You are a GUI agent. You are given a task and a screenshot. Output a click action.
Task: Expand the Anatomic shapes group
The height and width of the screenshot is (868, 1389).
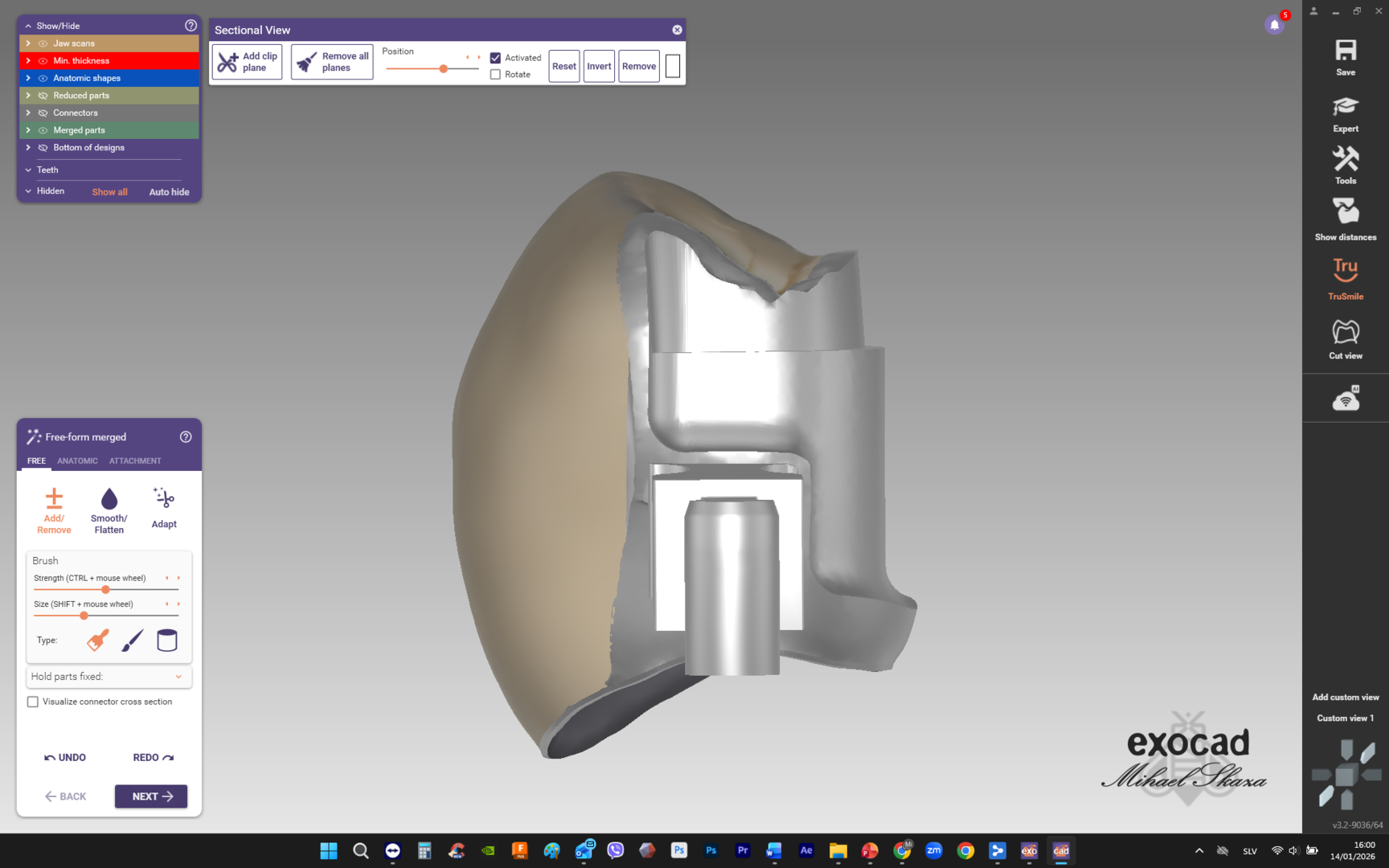[28, 78]
